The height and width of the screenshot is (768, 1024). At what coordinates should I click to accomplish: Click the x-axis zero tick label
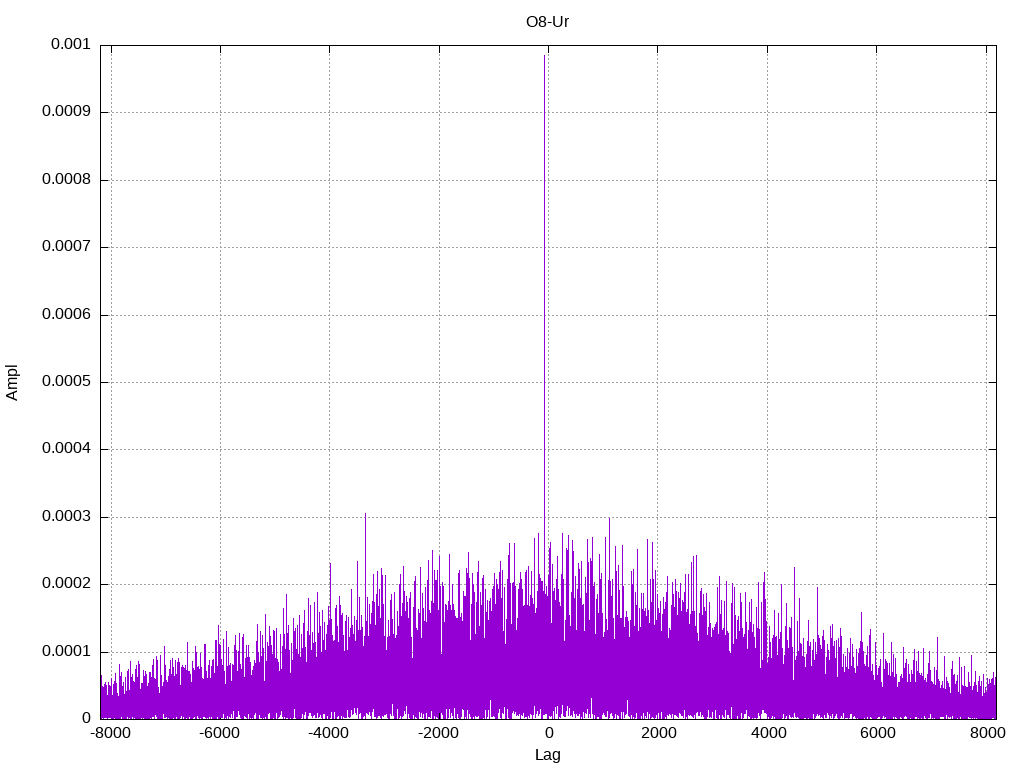pos(548,734)
